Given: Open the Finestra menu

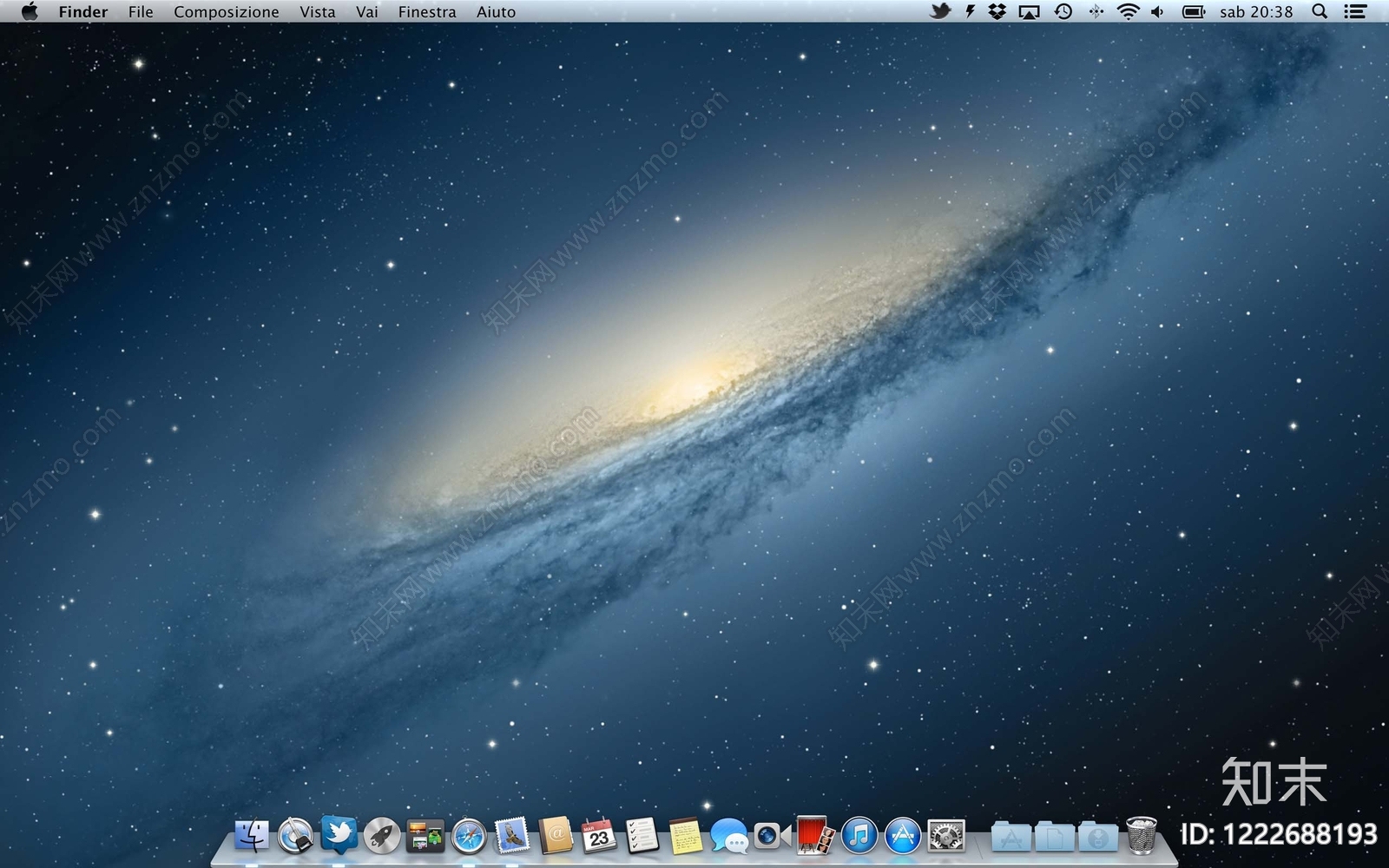Looking at the screenshot, I should (427, 12).
